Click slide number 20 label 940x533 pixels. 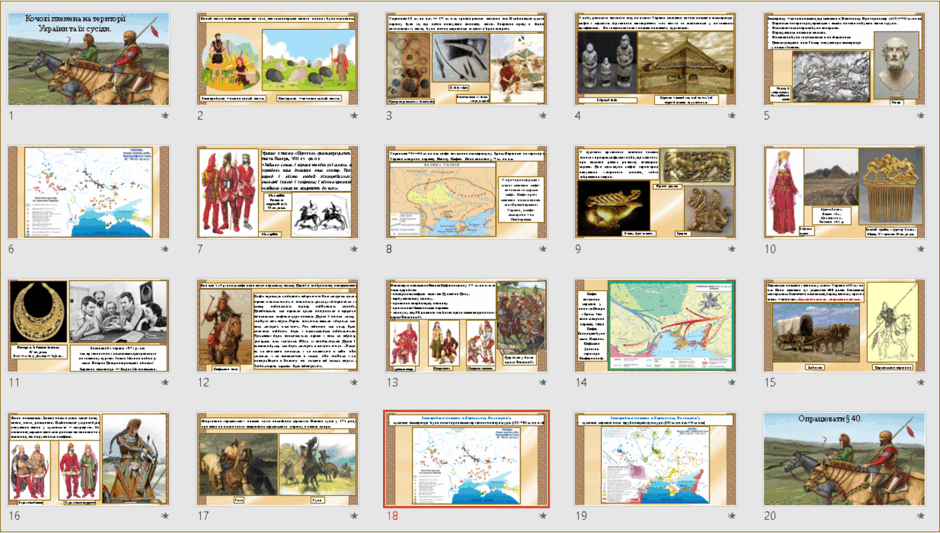tap(770, 516)
